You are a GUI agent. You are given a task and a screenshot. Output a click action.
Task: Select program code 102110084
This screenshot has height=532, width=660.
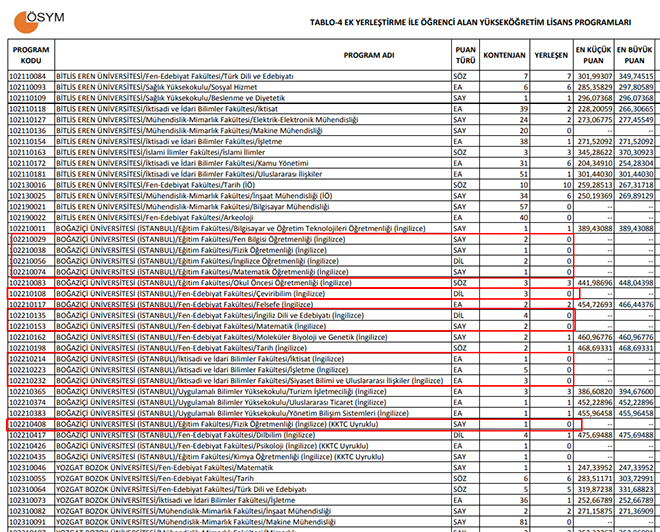coord(27,76)
